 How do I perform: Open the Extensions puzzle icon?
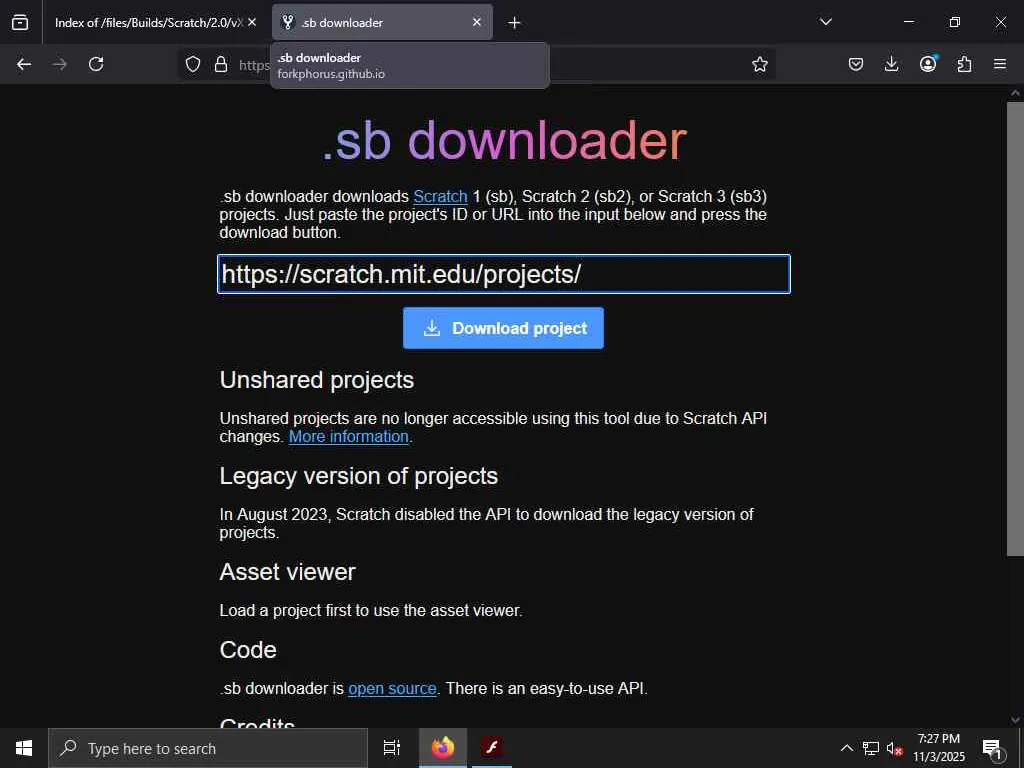[964, 64]
